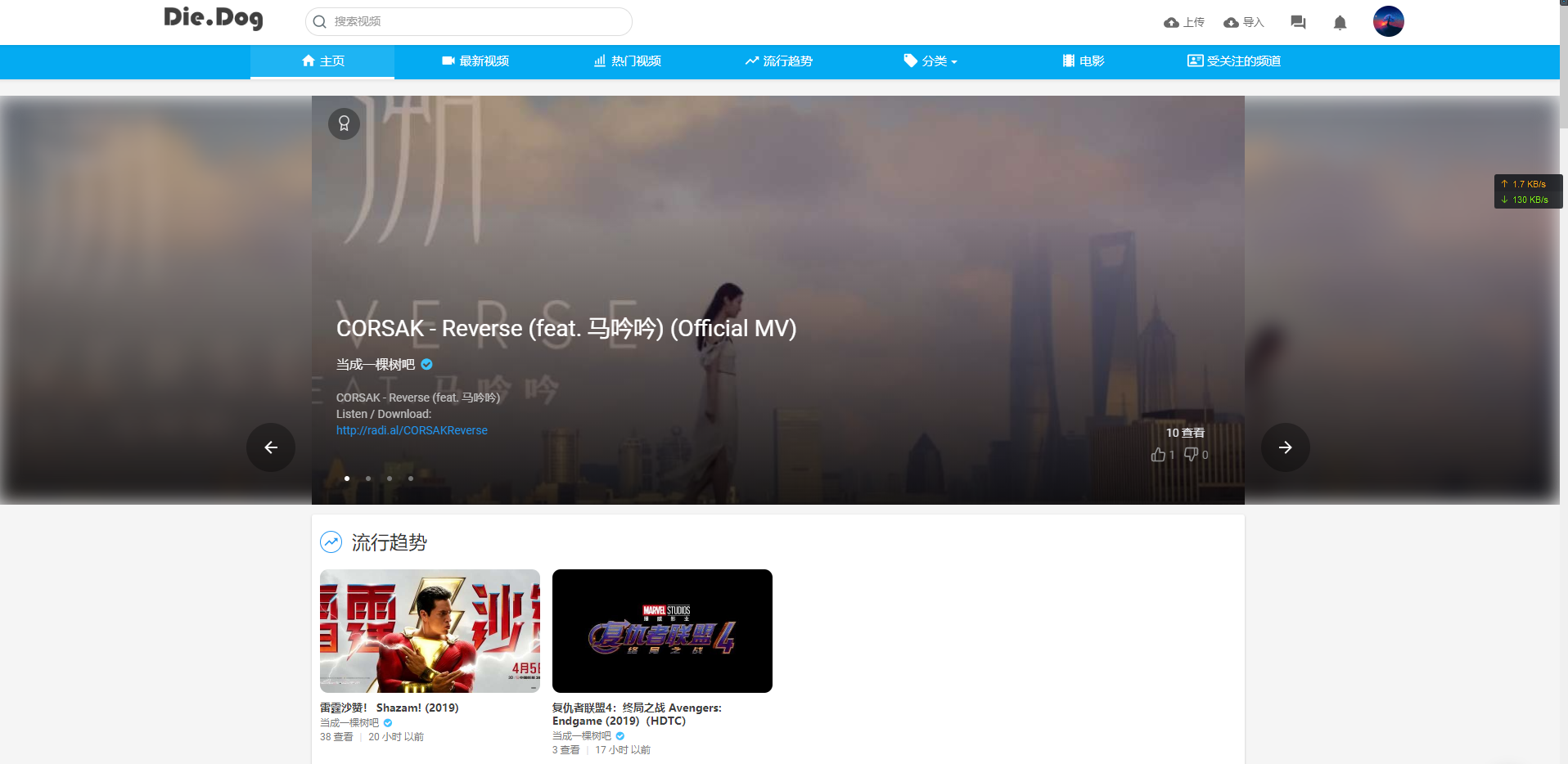Focus the 搜索视频 search field
The image size is (1568, 764).
469,21
